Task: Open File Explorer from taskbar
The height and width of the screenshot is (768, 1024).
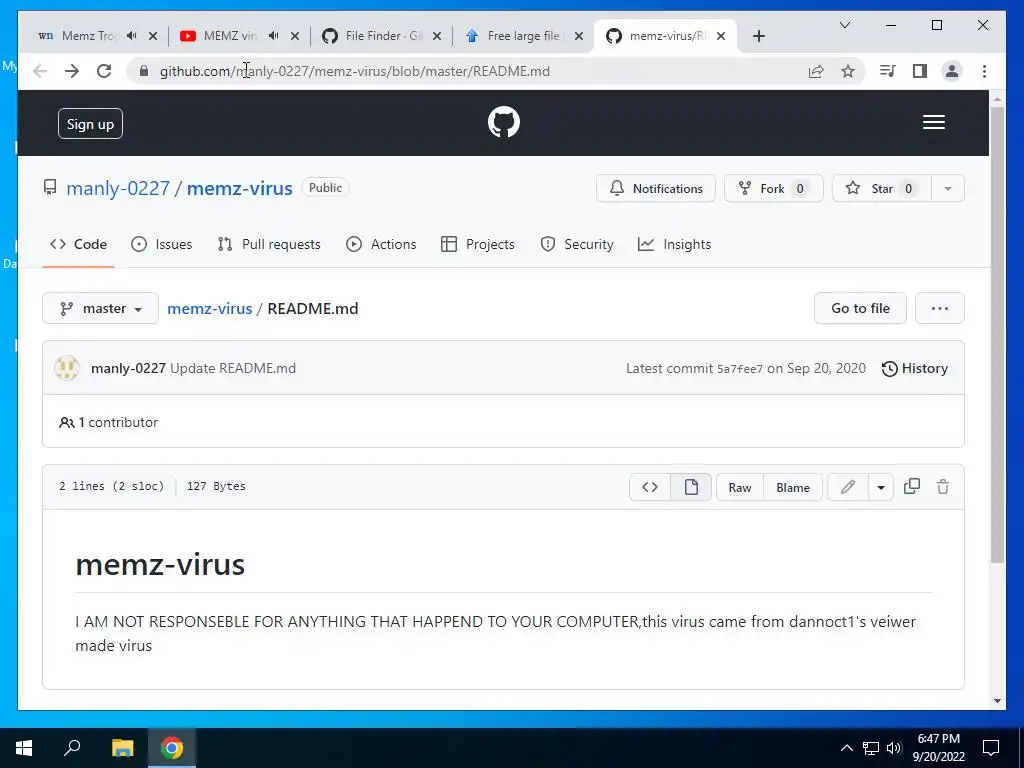Action: click(x=122, y=748)
